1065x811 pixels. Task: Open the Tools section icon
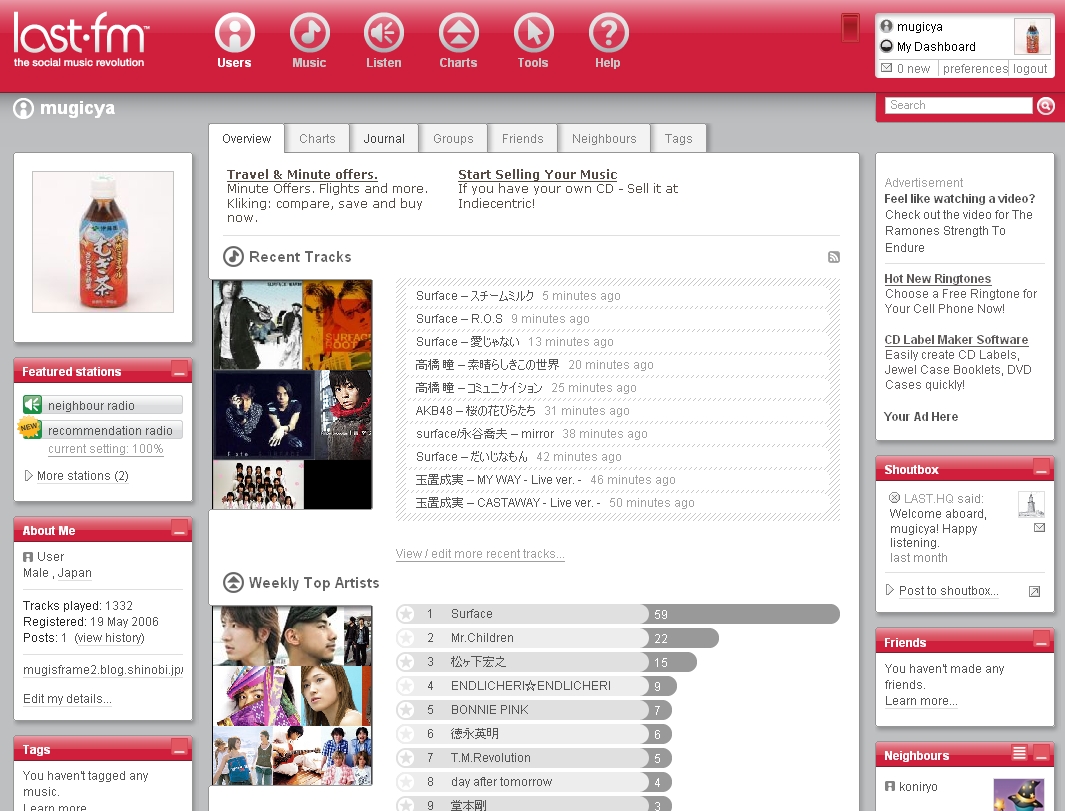pos(533,33)
